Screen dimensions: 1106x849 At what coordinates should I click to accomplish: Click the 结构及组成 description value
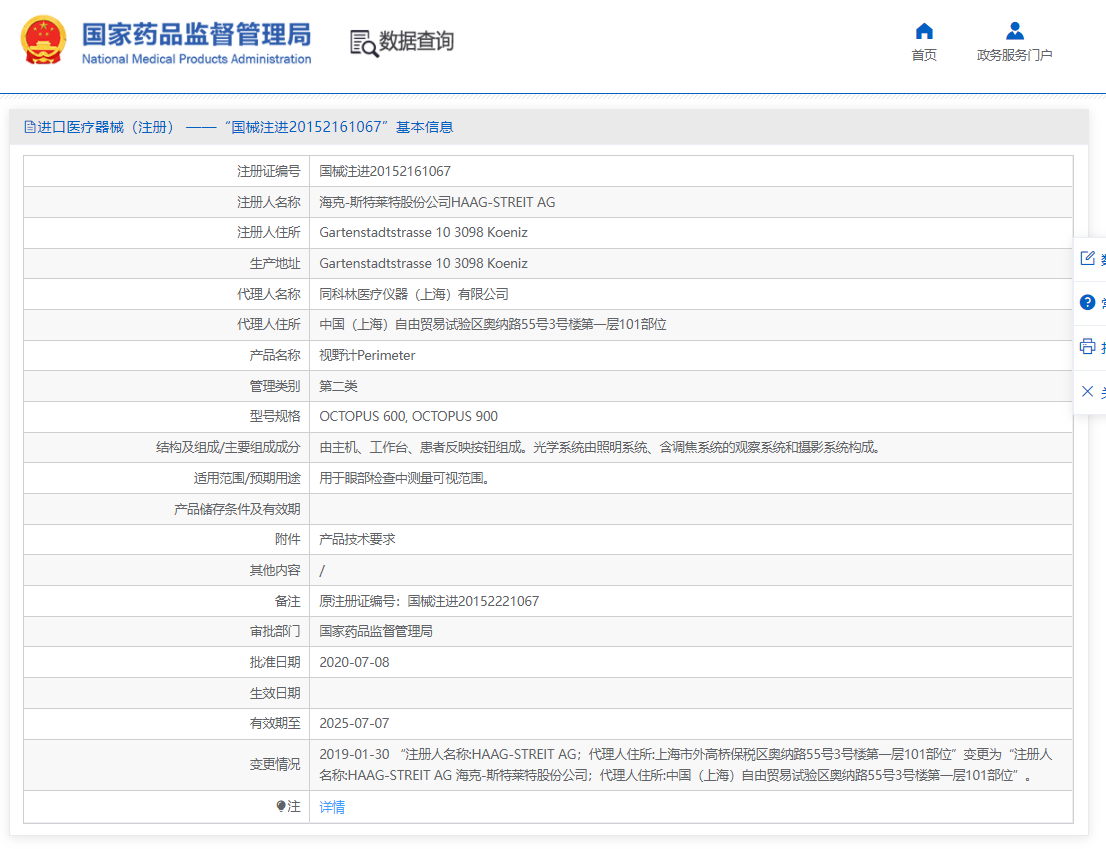pyautogui.click(x=601, y=447)
